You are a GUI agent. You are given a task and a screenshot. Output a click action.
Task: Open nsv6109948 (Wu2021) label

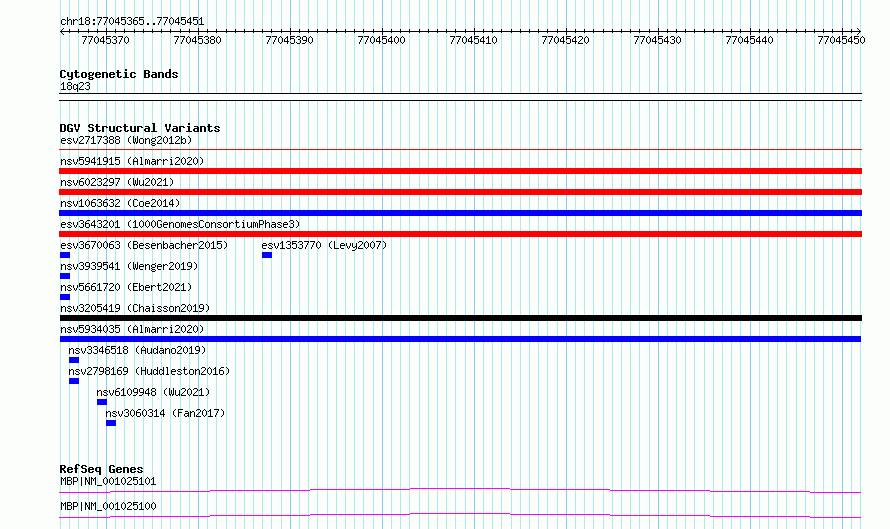[x=153, y=392]
